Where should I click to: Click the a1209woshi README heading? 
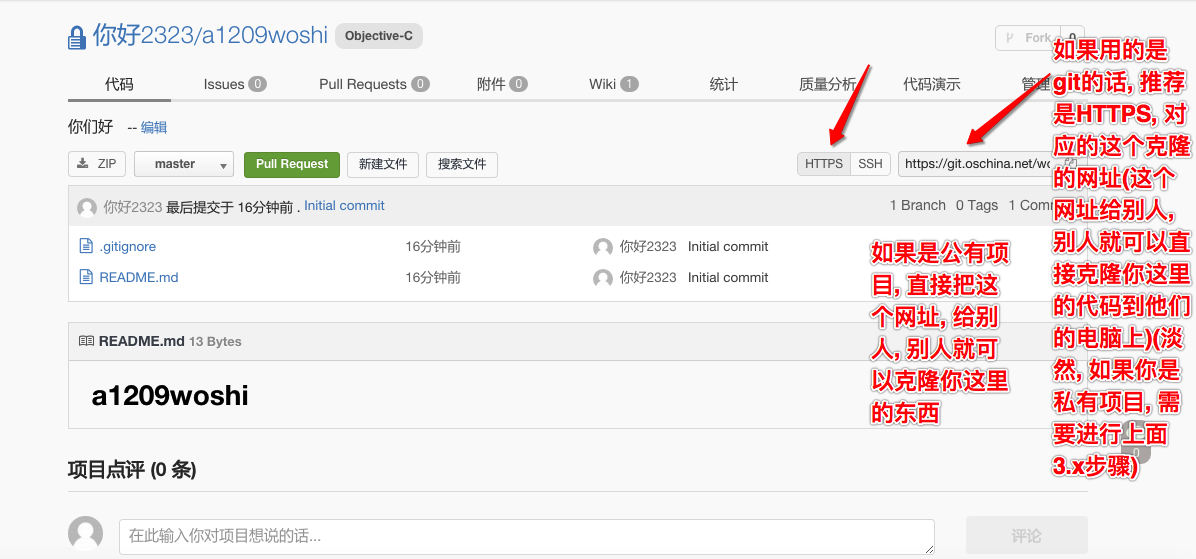[x=169, y=396]
